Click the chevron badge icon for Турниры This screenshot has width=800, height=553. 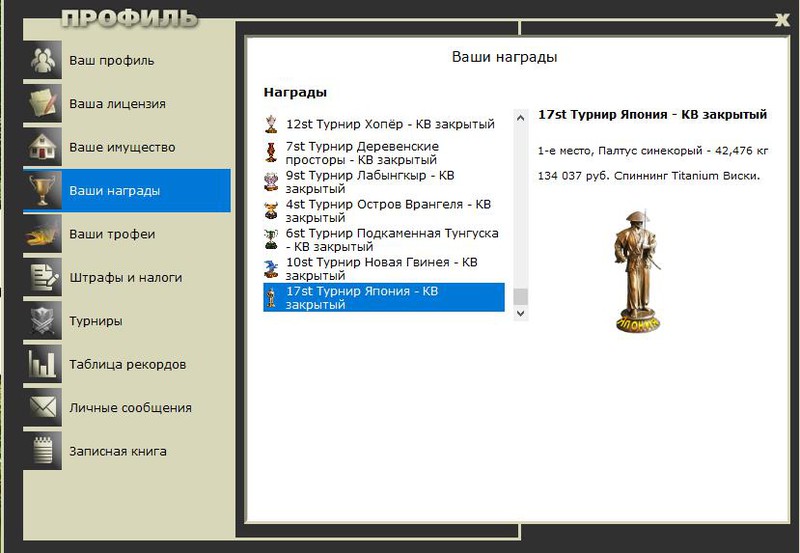point(43,320)
